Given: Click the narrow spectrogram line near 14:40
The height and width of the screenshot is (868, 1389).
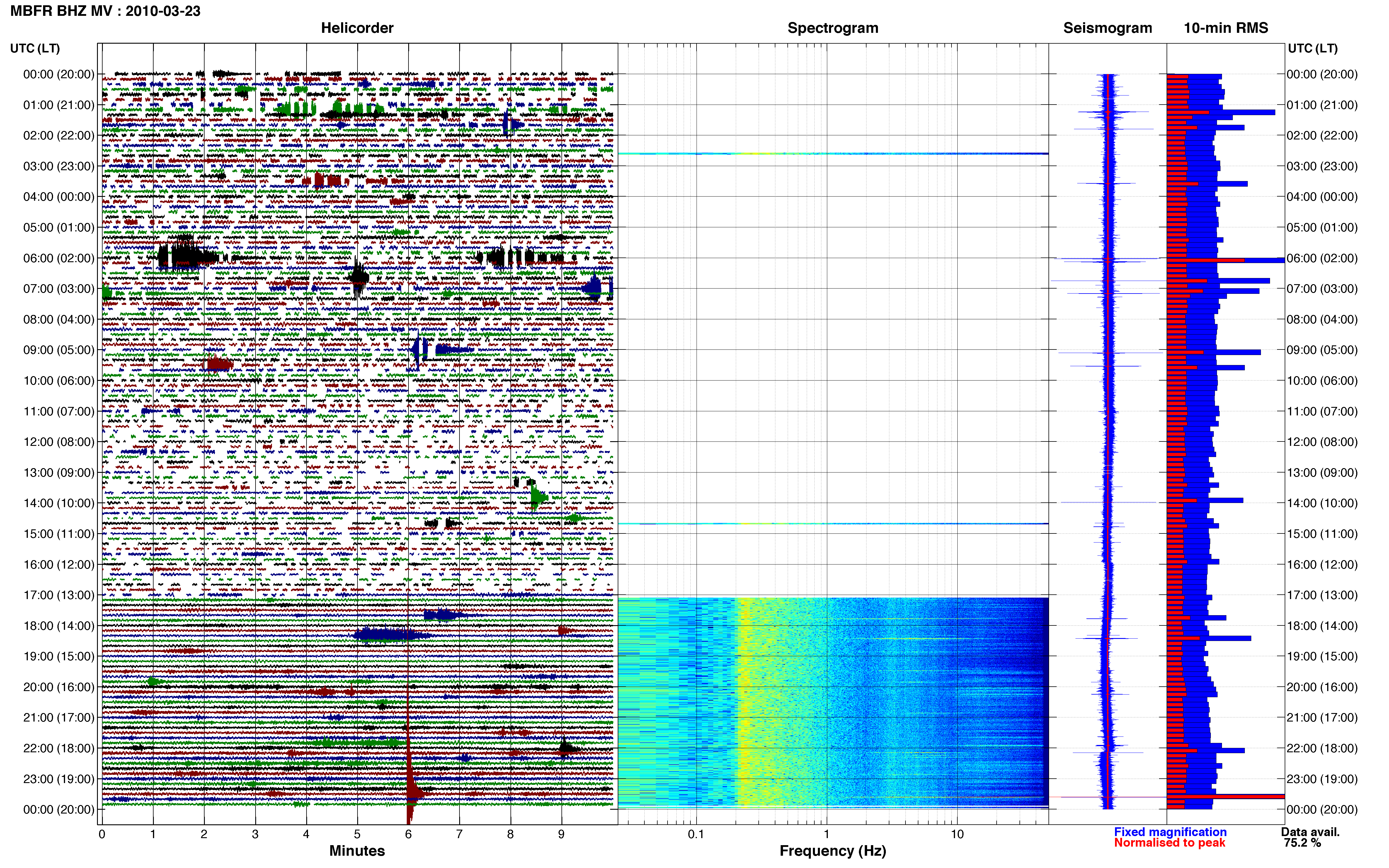Looking at the screenshot, I should coord(833,523).
